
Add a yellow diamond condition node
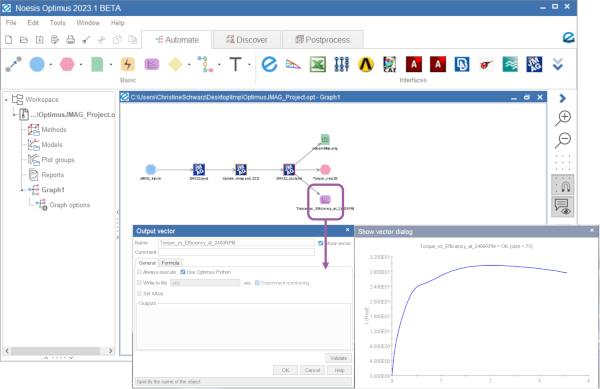click(175, 64)
